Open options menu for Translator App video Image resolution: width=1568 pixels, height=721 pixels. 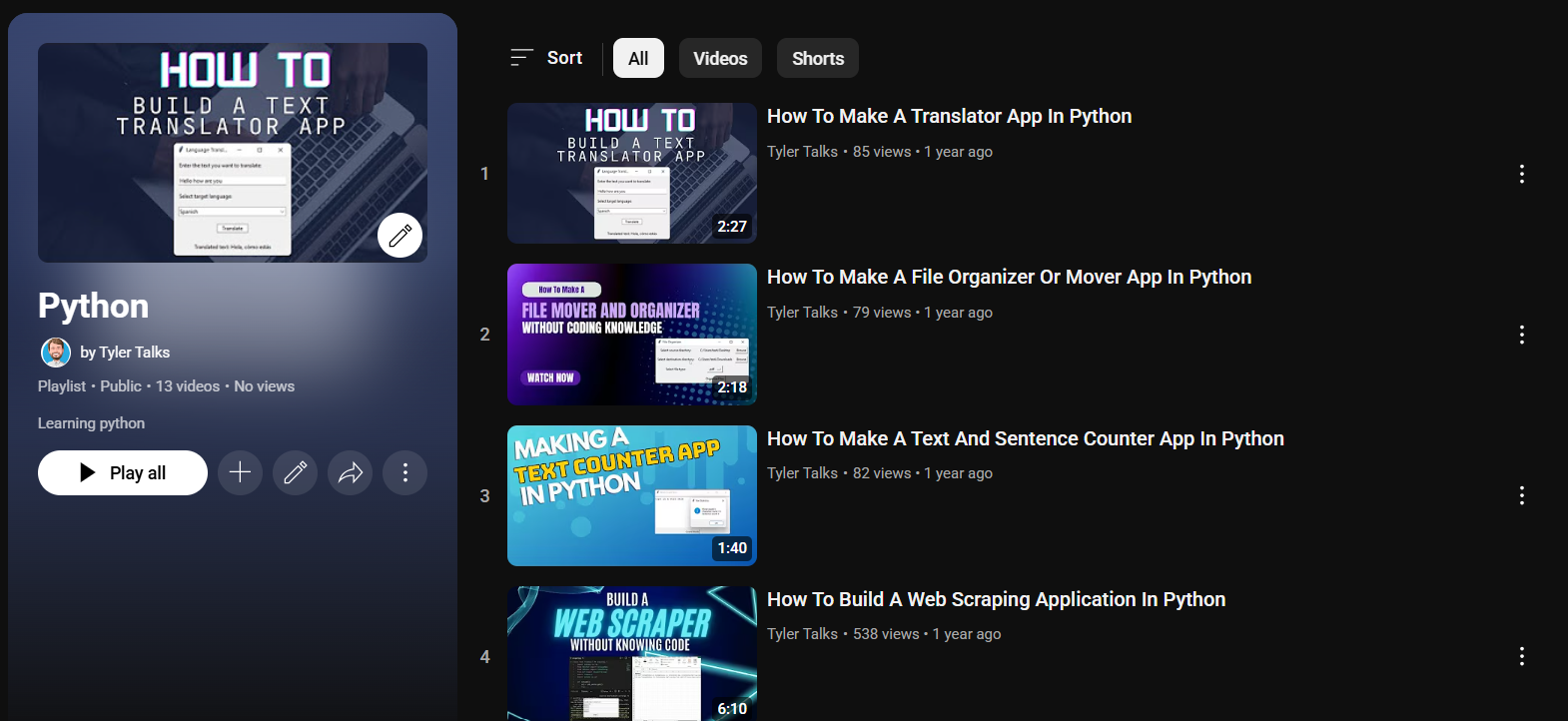[x=1521, y=174]
